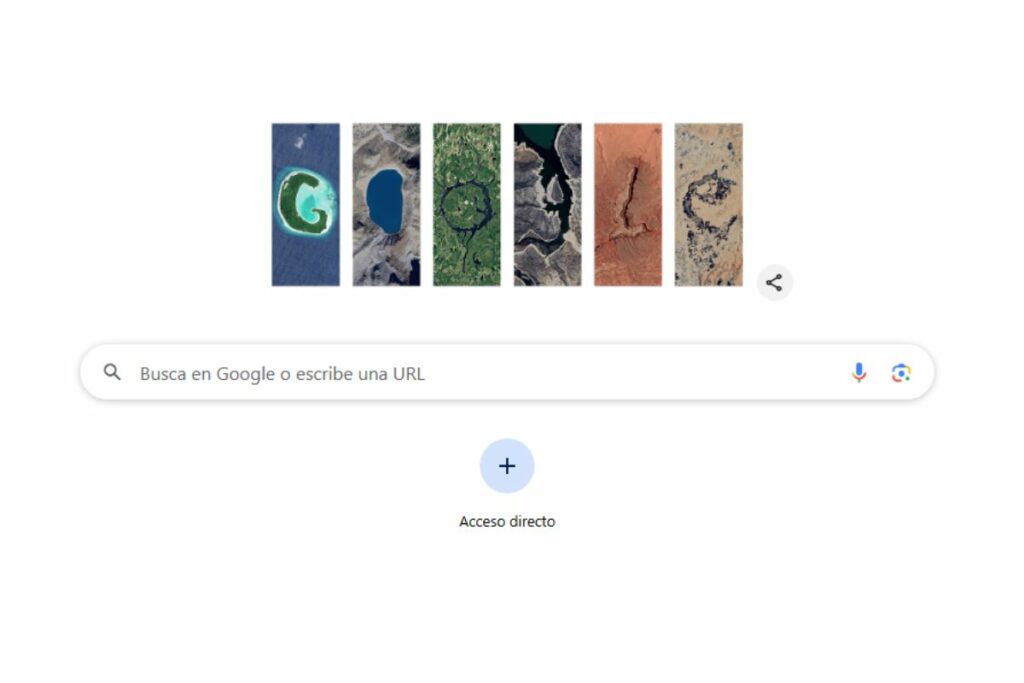Add a new shortcut with the plus button

coord(507,466)
